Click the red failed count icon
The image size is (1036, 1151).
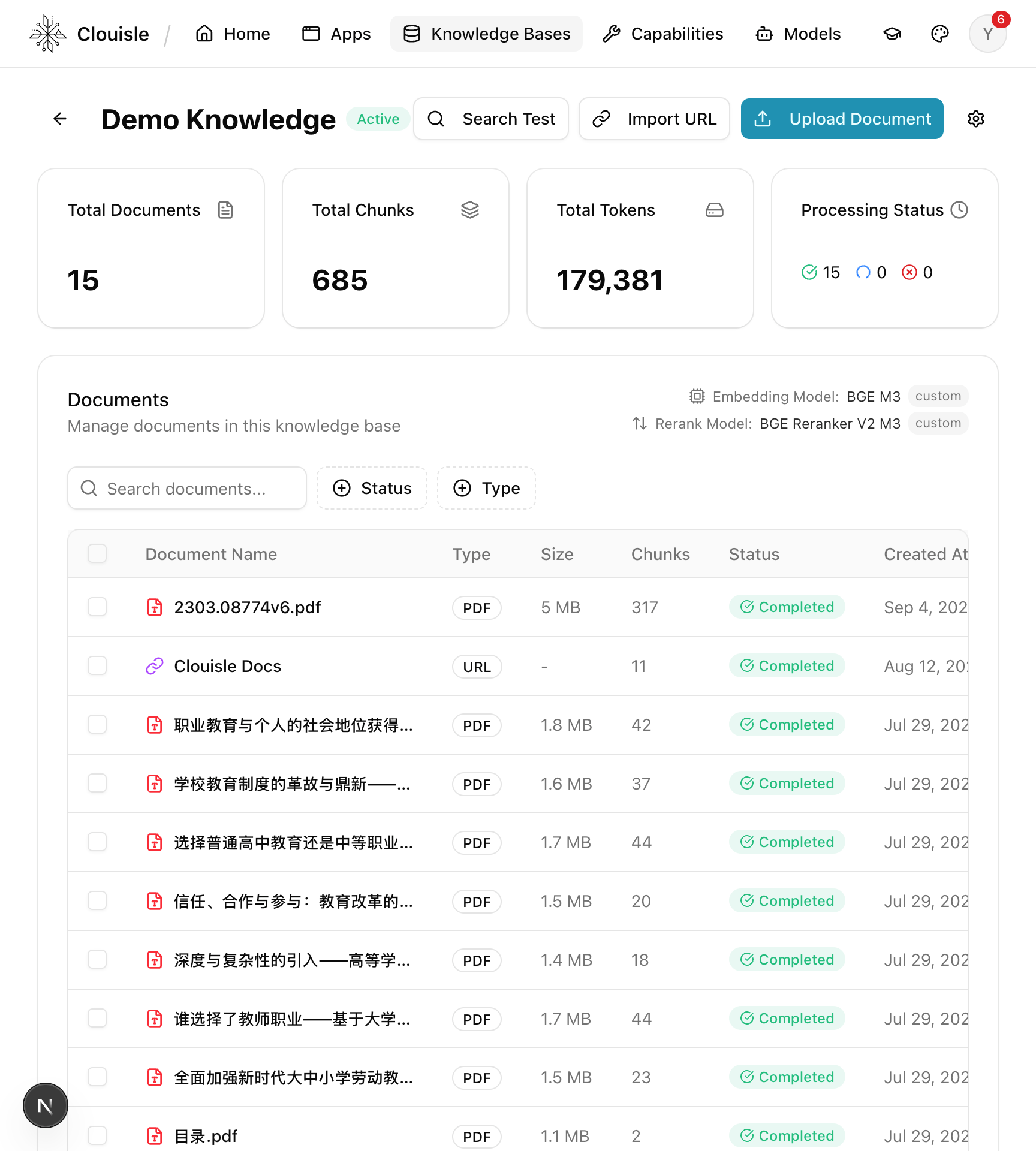[x=909, y=272]
